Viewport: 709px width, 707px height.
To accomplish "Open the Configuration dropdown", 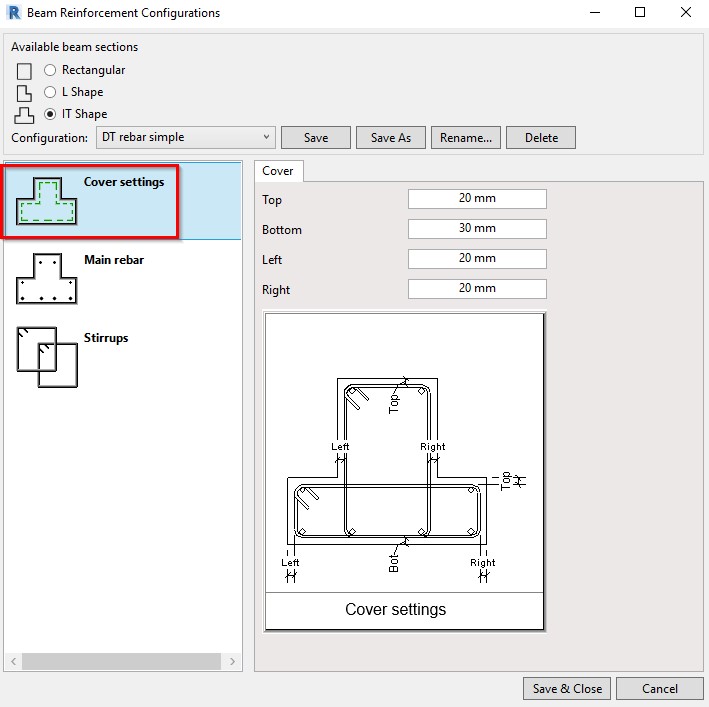I will (x=185, y=137).
